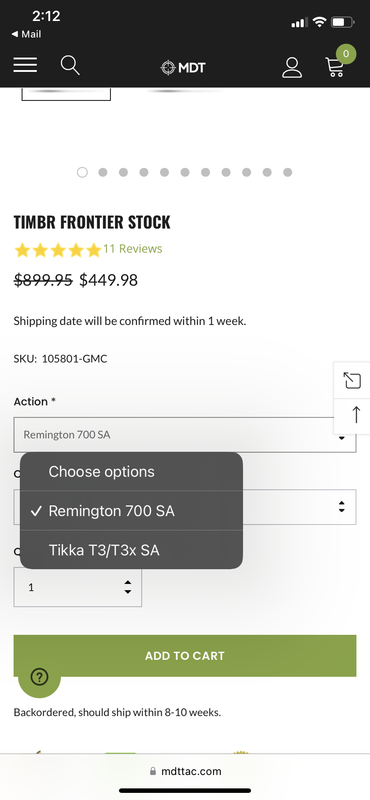Return to Mail app via back link

(x=27, y=34)
